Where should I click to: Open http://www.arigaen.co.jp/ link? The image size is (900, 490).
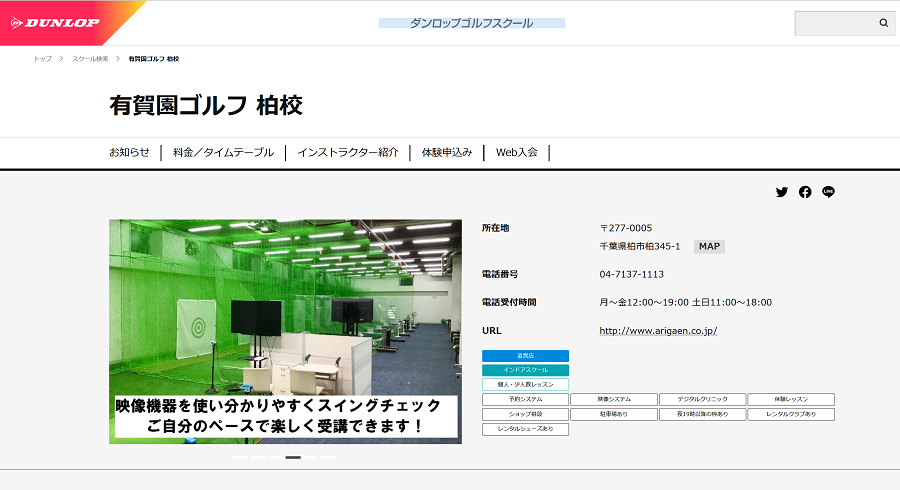(x=658, y=330)
